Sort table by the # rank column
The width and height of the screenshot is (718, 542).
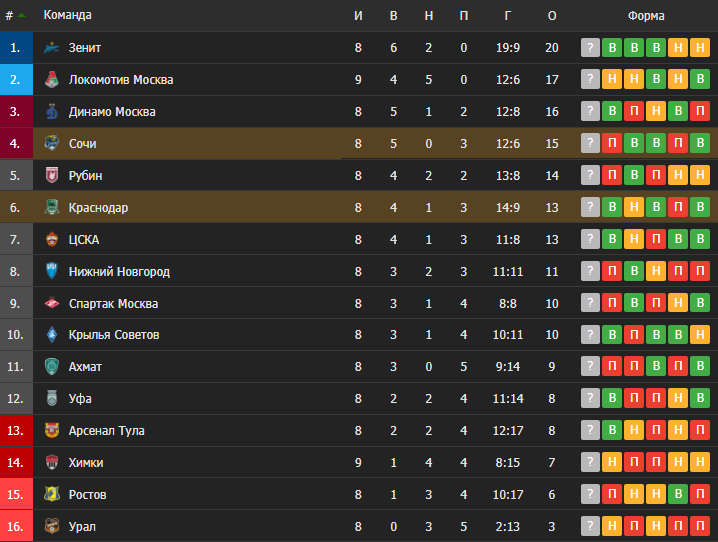click(15, 16)
